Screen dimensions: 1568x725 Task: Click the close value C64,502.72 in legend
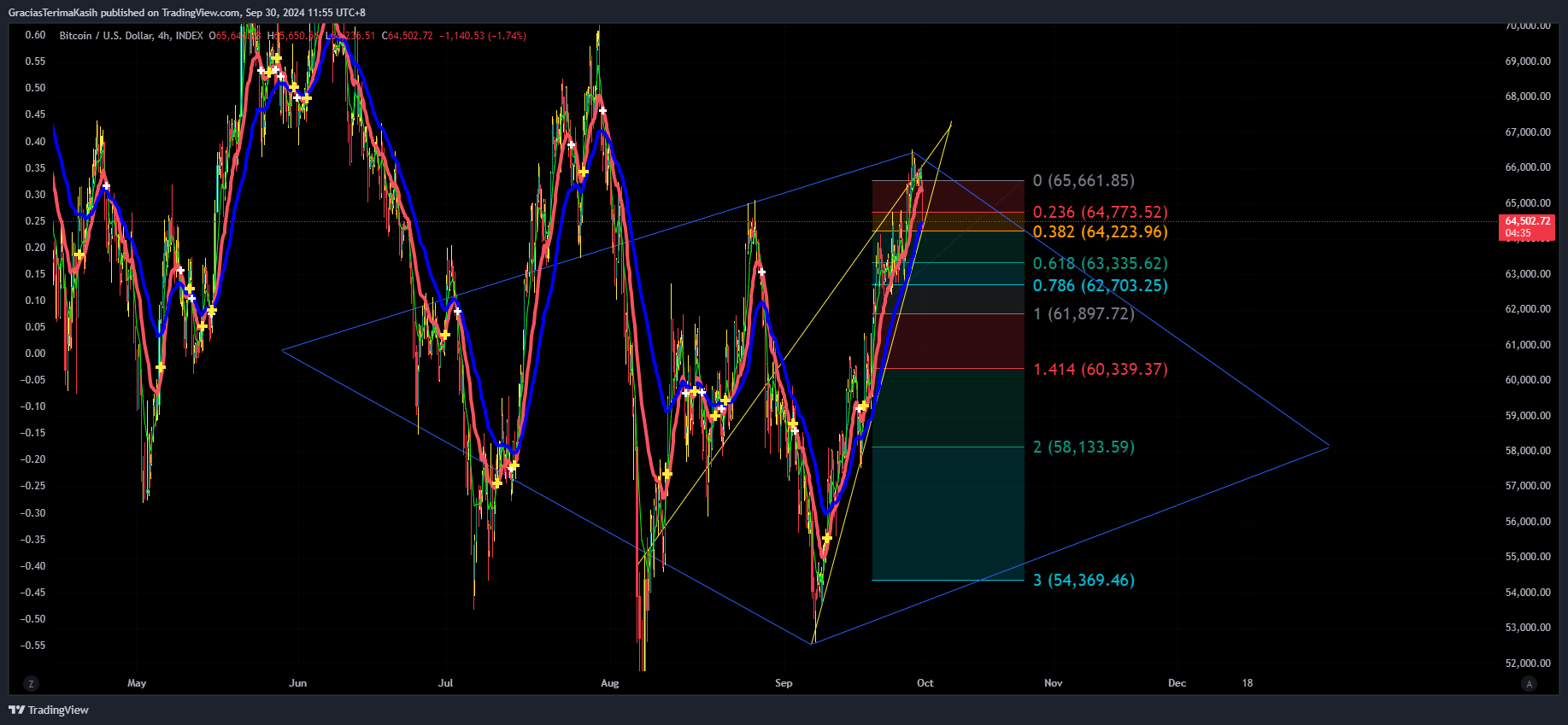407,36
